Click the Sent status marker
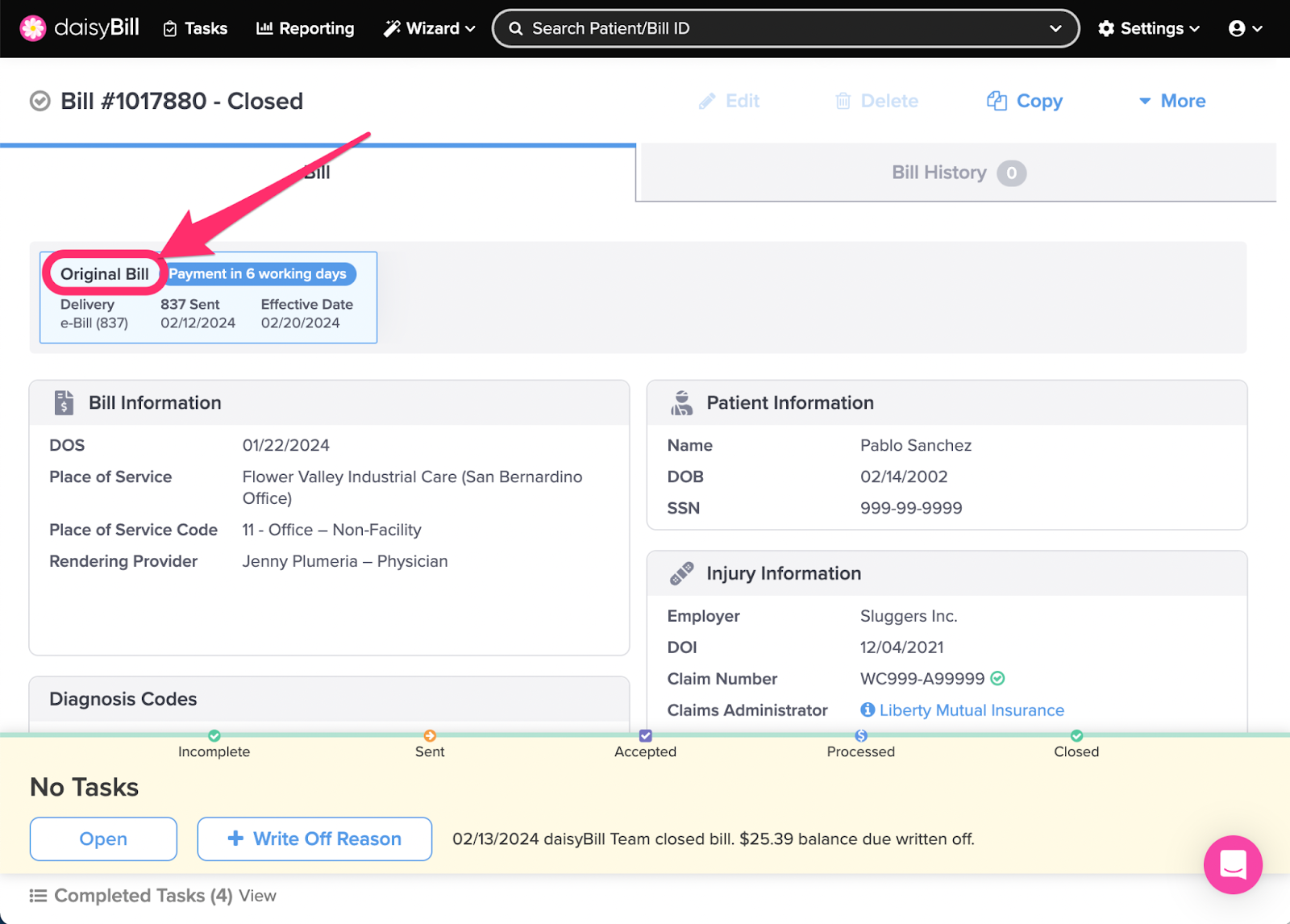The image size is (1290, 924). tap(430, 735)
